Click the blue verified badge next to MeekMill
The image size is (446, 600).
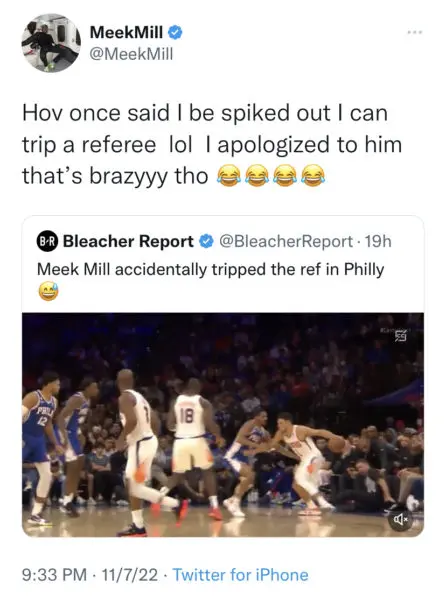(175, 33)
